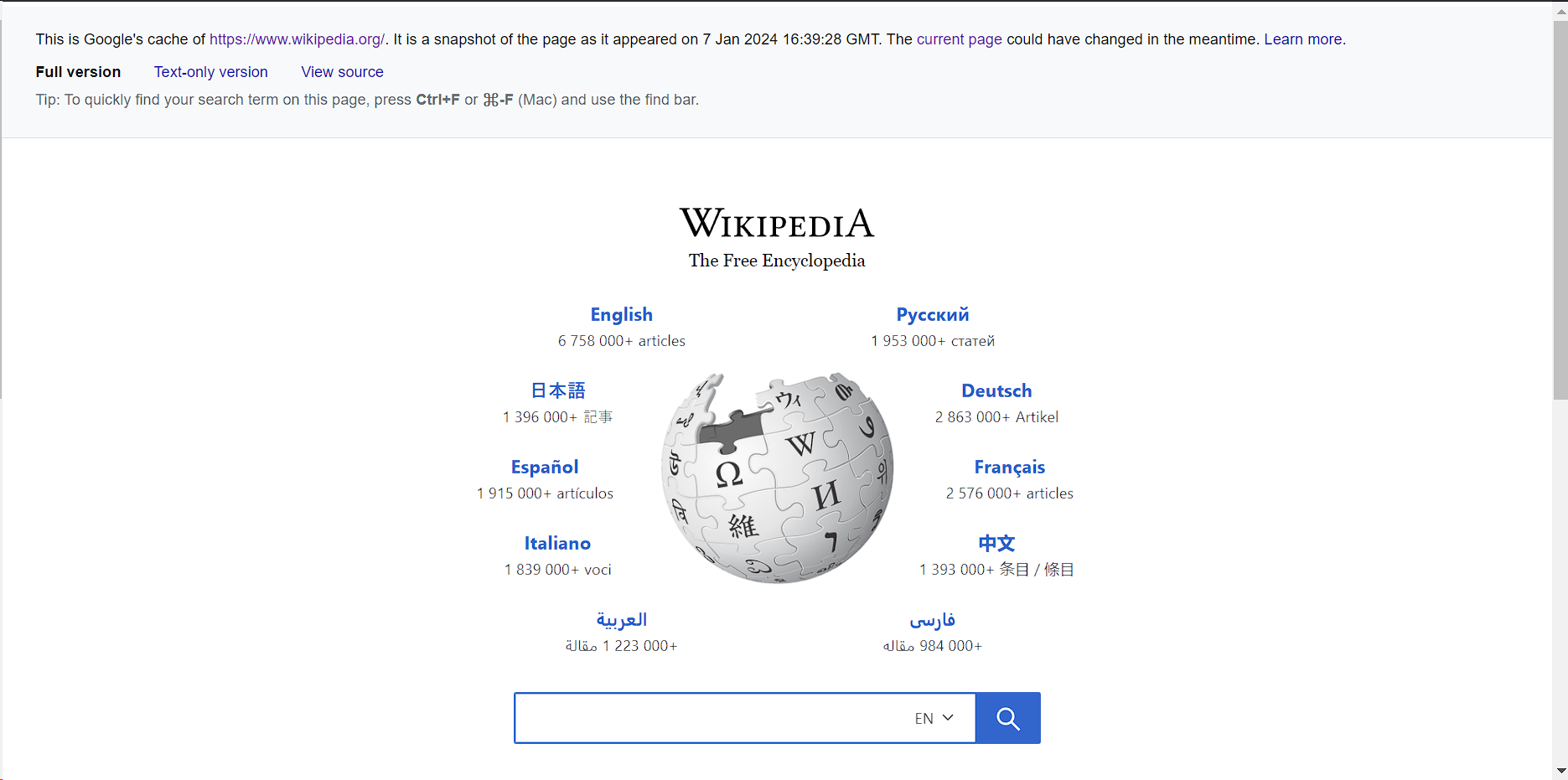1568x780 pixels.
Task: Click the magnifying glass search button
Action: point(1007,718)
